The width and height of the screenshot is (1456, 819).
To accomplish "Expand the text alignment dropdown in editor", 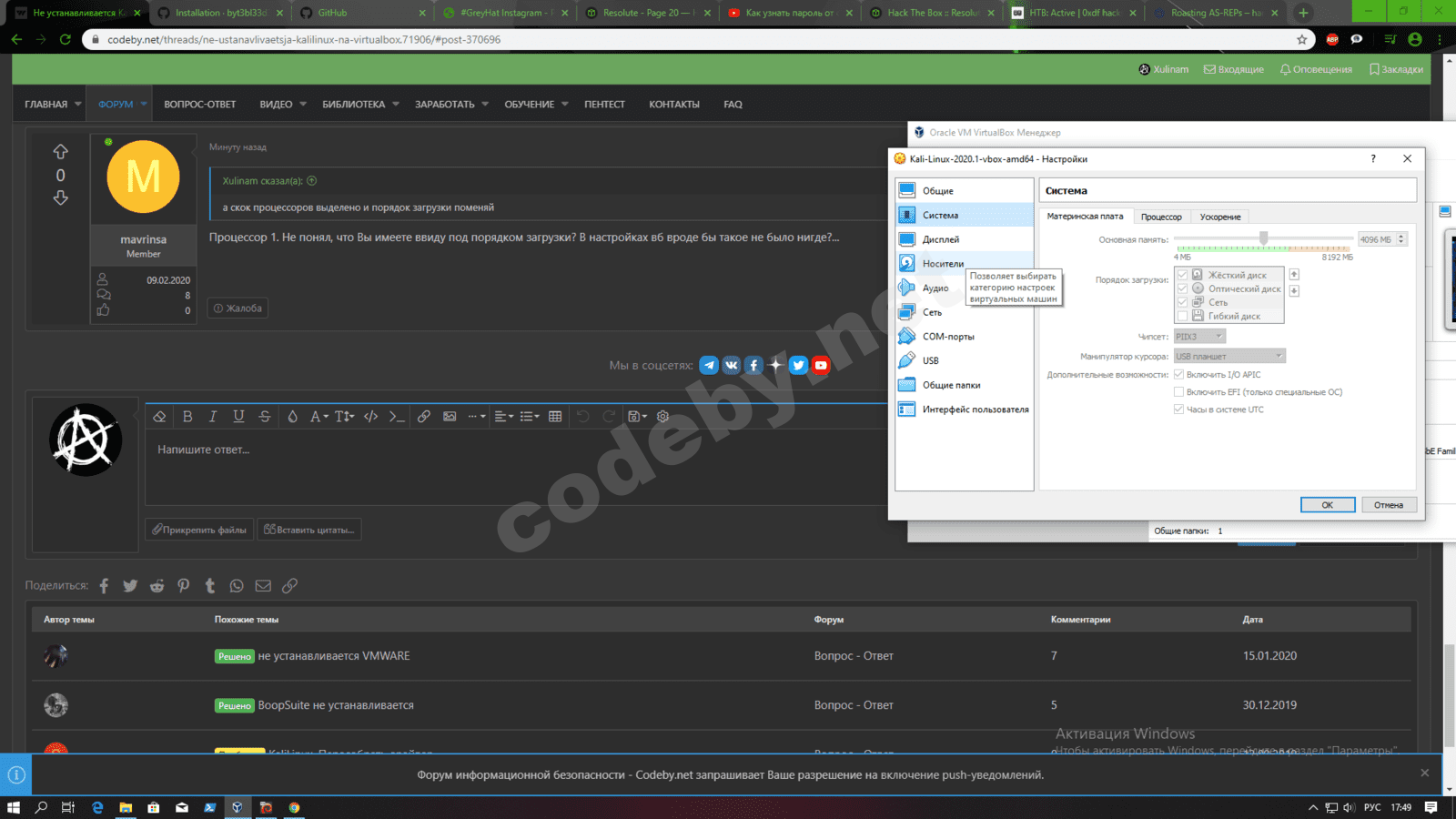I will pyautogui.click(x=504, y=417).
